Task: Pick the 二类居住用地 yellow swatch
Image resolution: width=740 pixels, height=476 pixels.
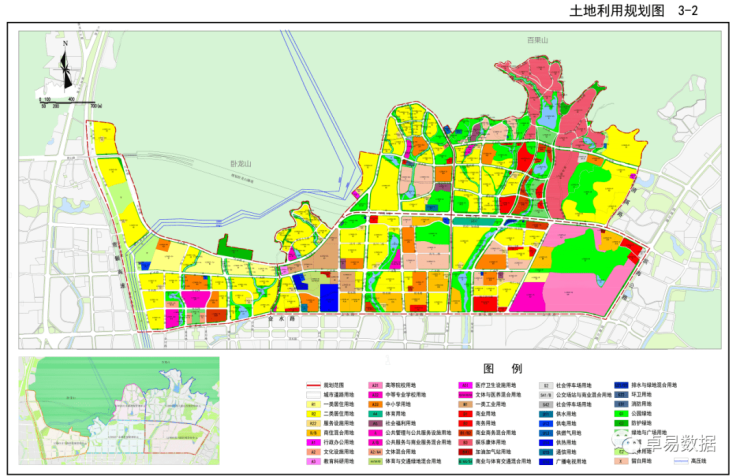Action: [x=313, y=414]
